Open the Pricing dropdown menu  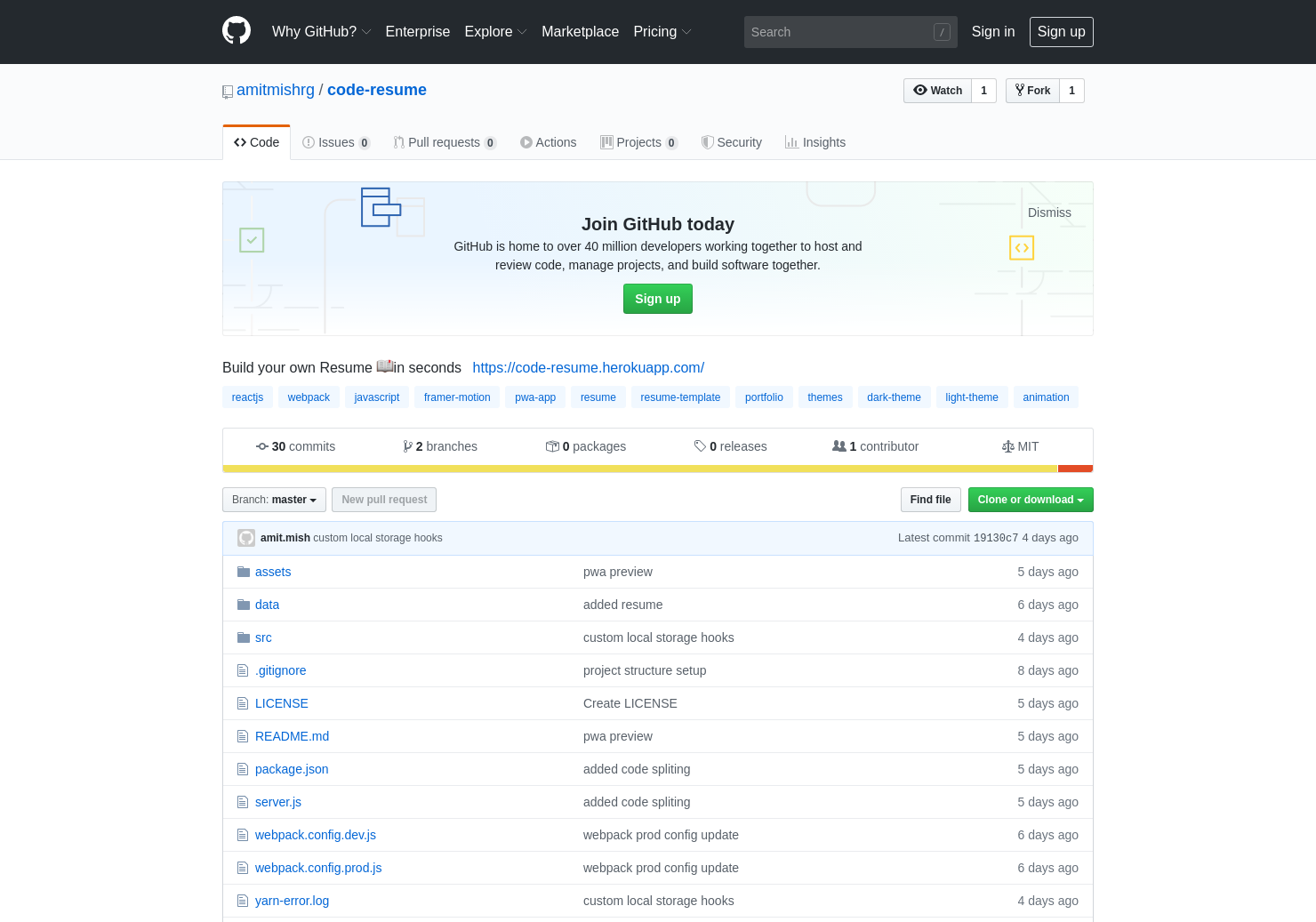(x=662, y=32)
